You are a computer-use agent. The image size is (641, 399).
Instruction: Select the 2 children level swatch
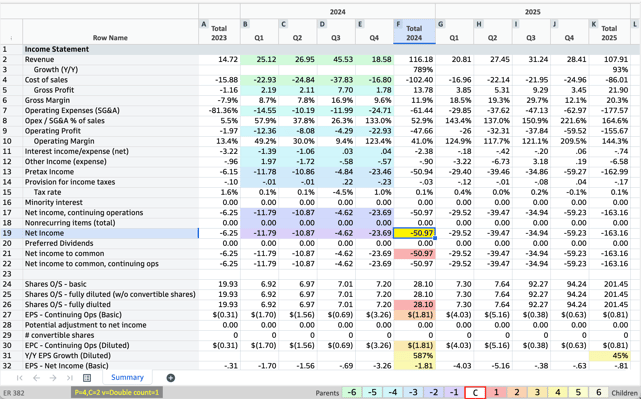coord(517,392)
